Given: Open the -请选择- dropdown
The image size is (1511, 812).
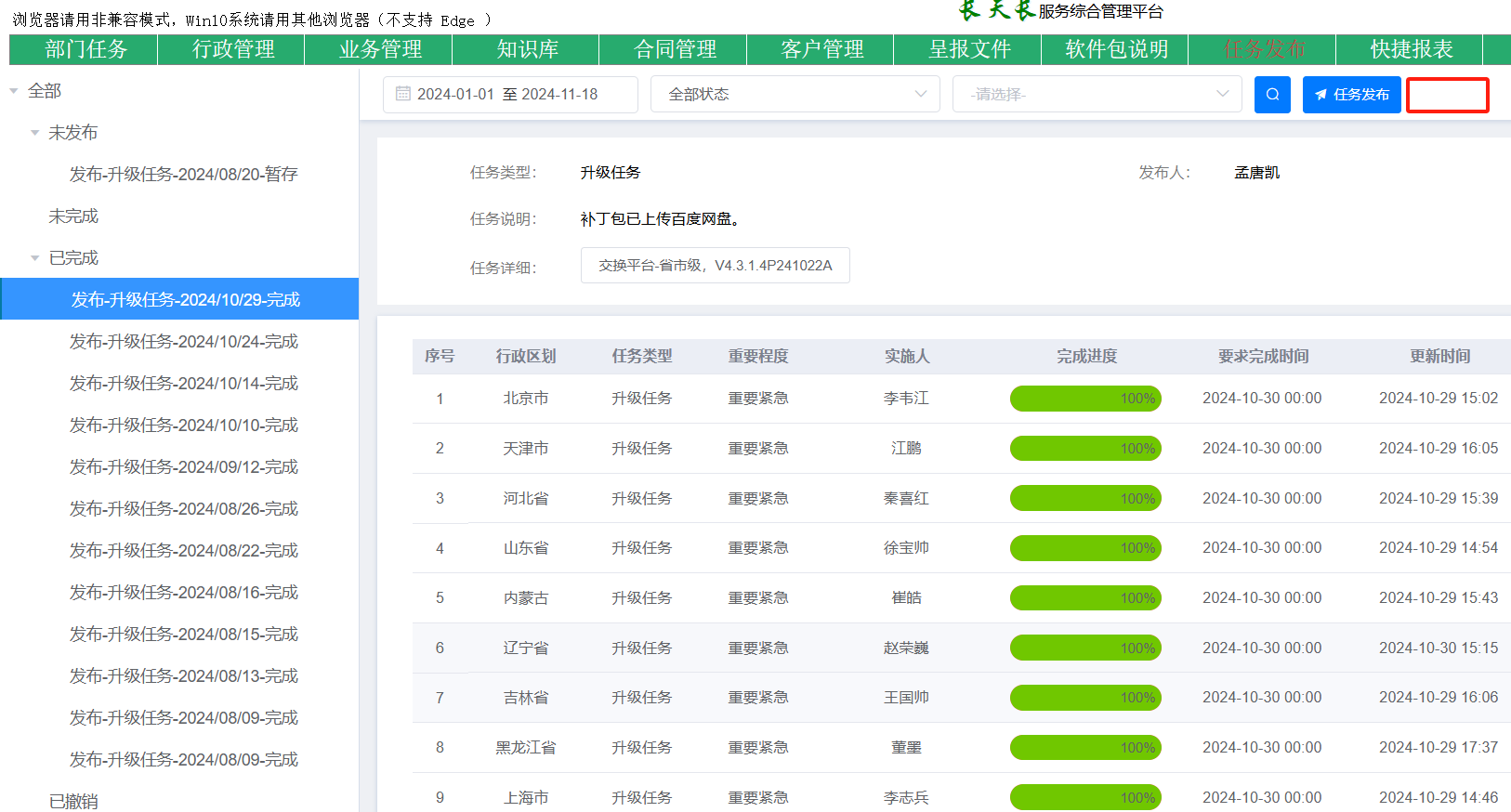Looking at the screenshot, I should pyautogui.click(x=1097, y=95).
